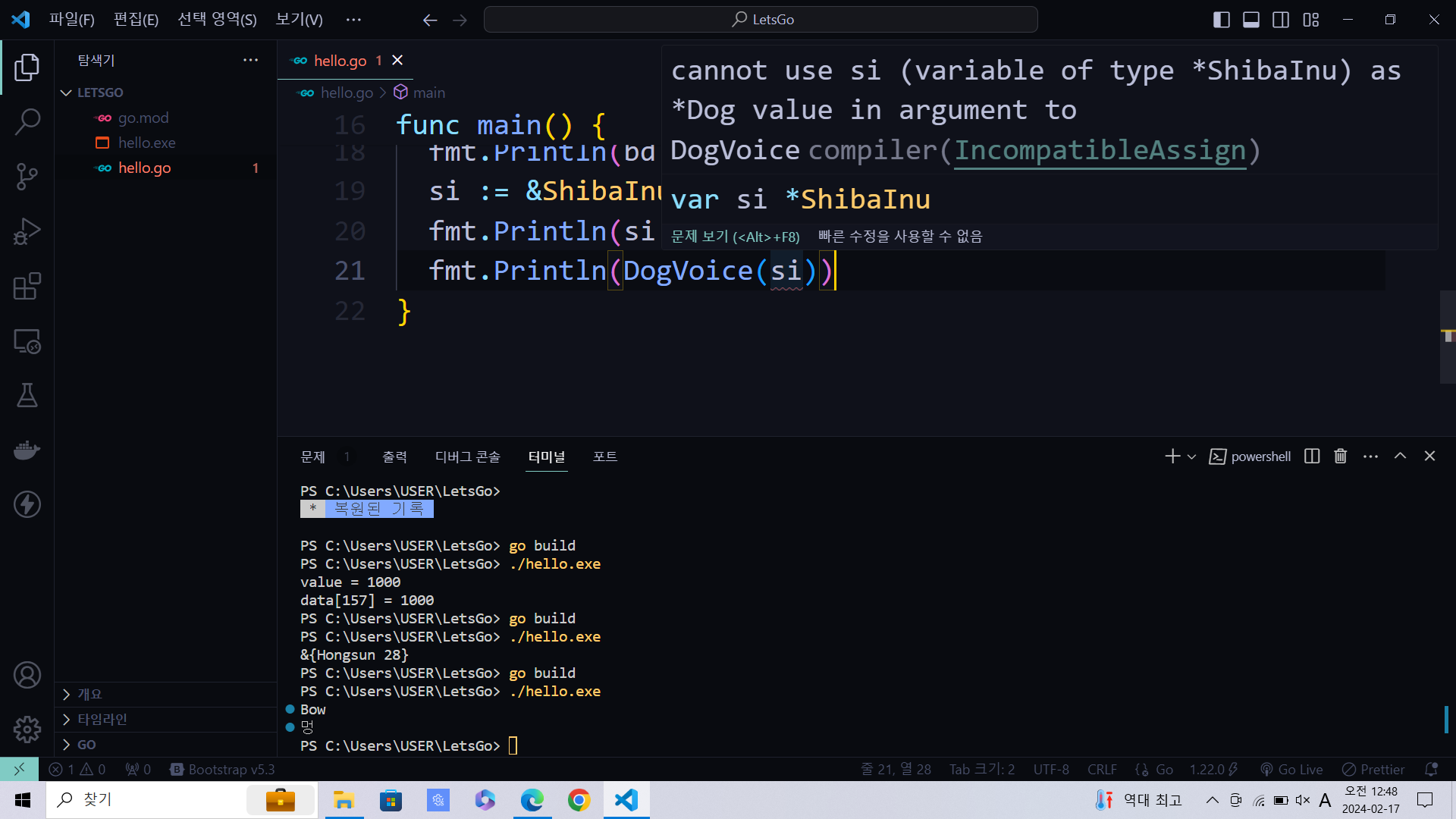Open Source Control view
This screenshot has height=819, width=1456.
click(27, 177)
